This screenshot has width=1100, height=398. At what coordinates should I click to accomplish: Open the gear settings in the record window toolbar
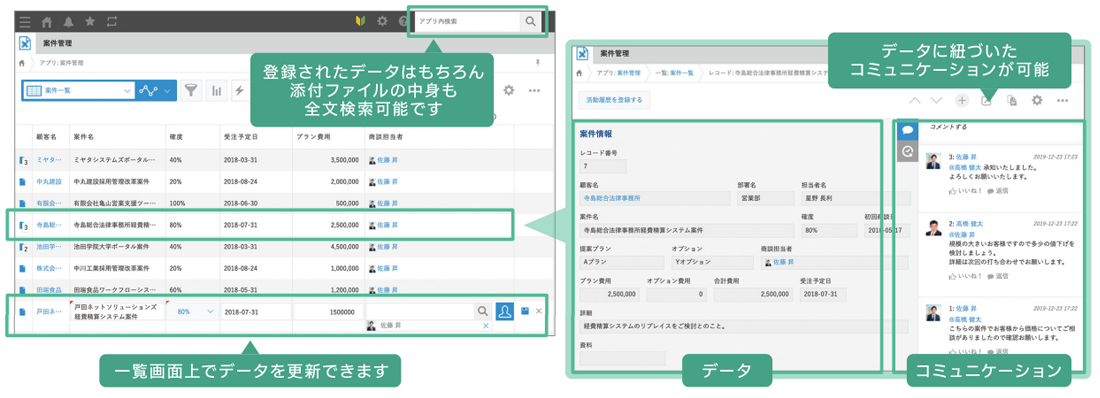[x=1037, y=100]
